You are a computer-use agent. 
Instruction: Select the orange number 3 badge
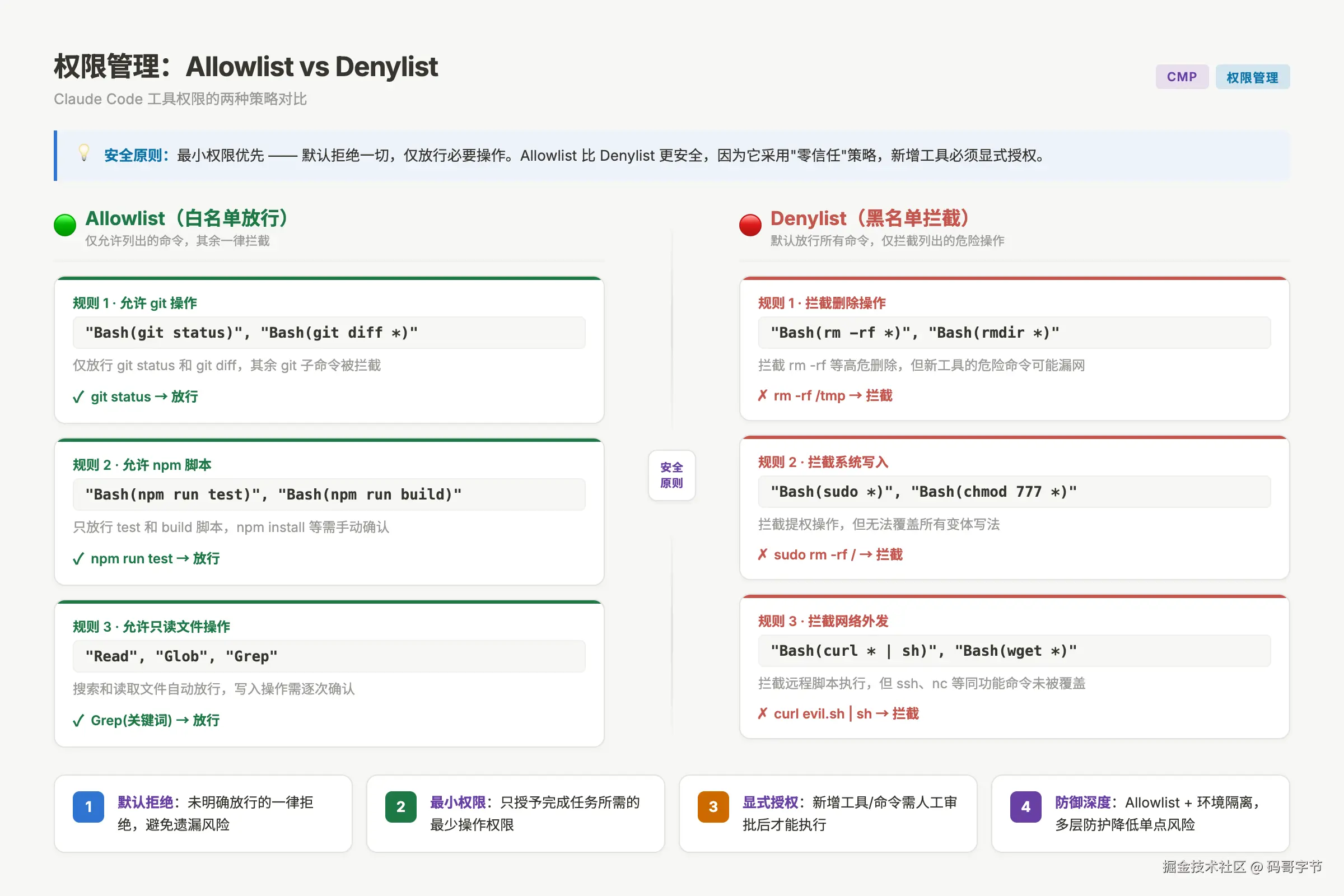[x=713, y=806]
